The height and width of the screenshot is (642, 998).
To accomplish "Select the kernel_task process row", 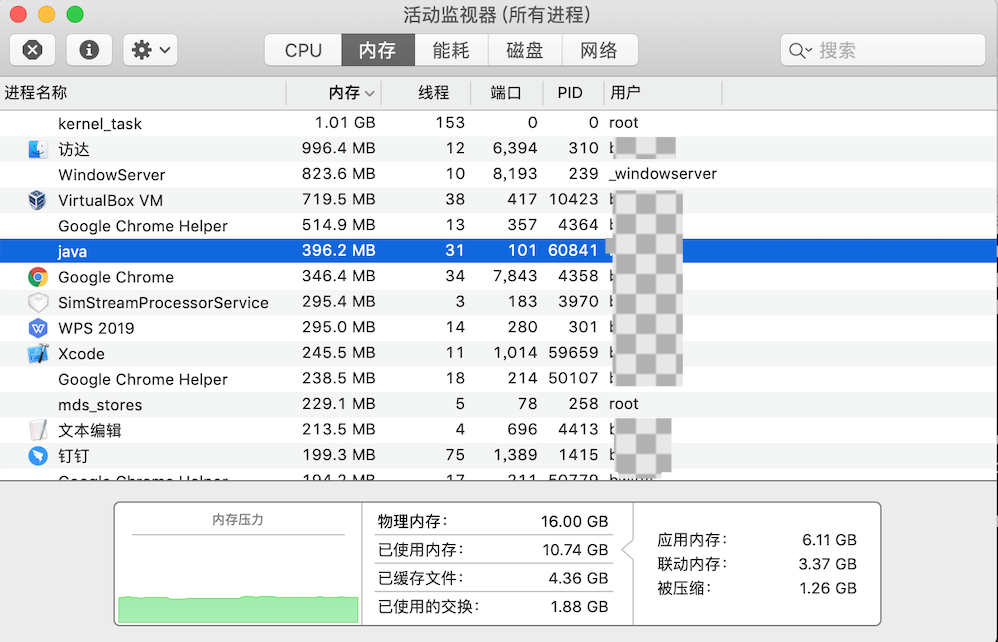I will [499, 123].
